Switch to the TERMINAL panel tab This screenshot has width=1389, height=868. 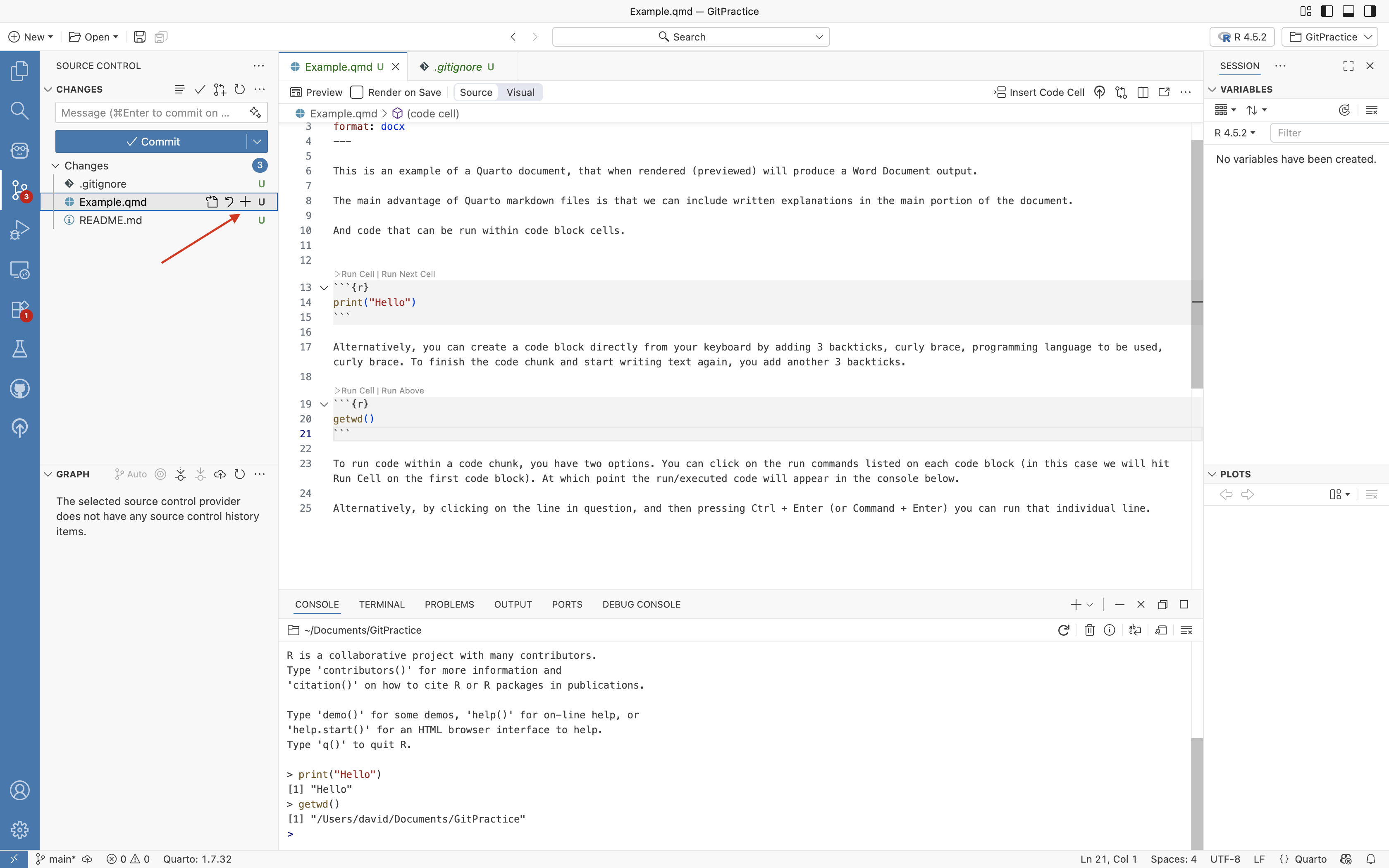[x=382, y=604]
